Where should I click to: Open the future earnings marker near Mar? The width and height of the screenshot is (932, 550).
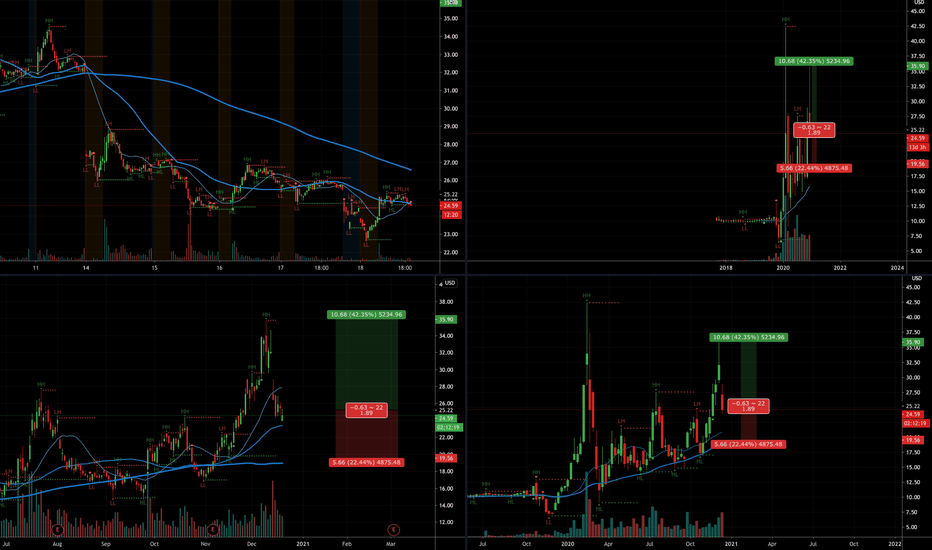pyautogui.click(x=393, y=529)
